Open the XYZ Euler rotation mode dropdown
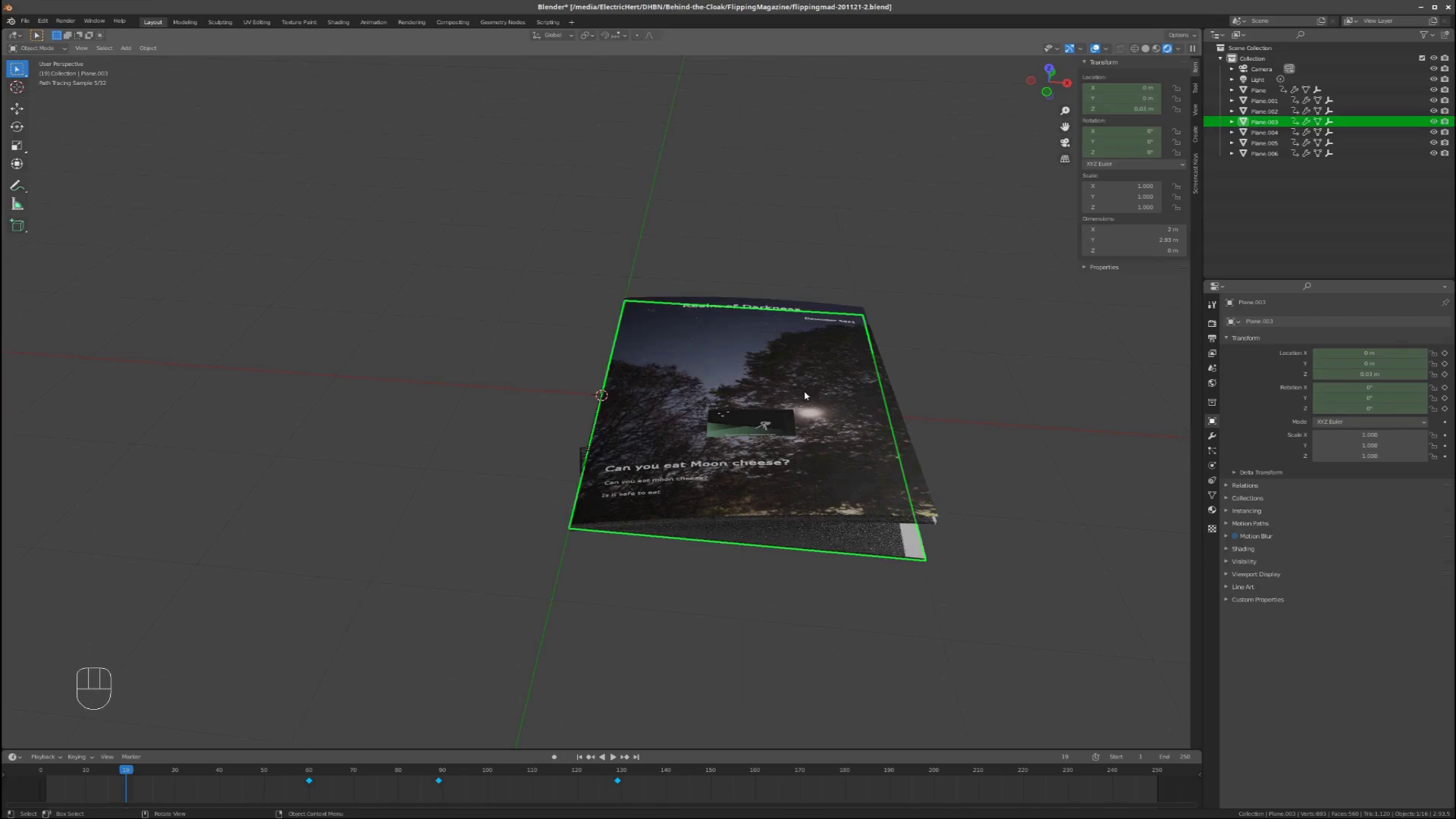Viewport: 1456px width, 819px height. 1370,422
